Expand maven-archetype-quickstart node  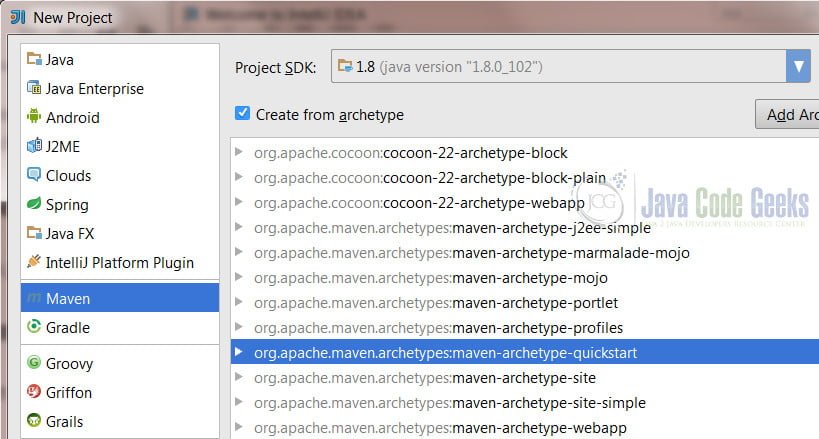(x=239, y=352)
